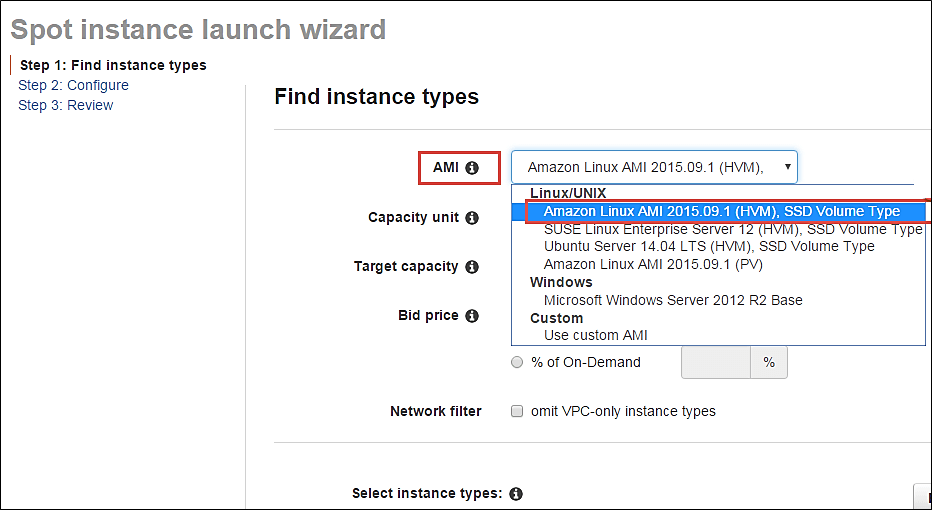The width and height of the screenshot is (932, 510).
Task: Select Step 1: Find instance types
Action: pos(113,65)
